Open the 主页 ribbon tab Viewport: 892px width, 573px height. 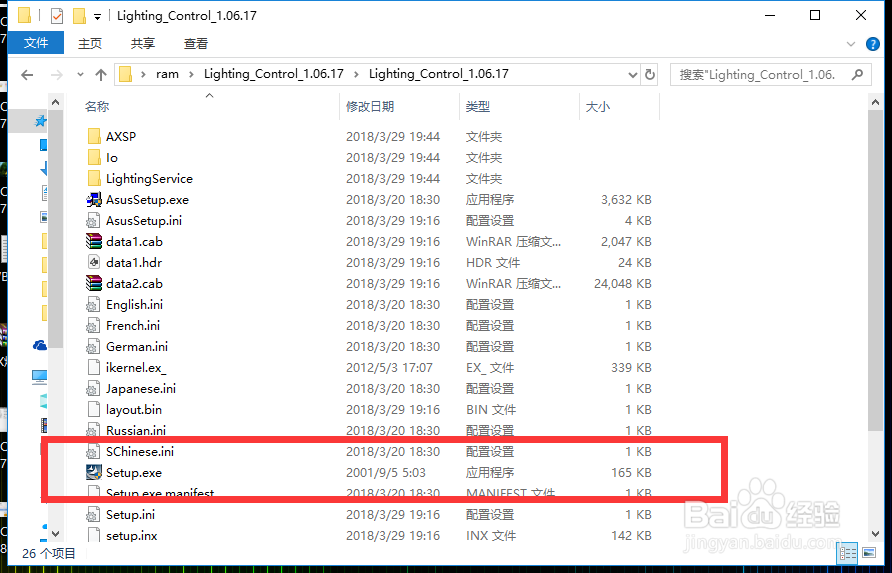(90, 43)
